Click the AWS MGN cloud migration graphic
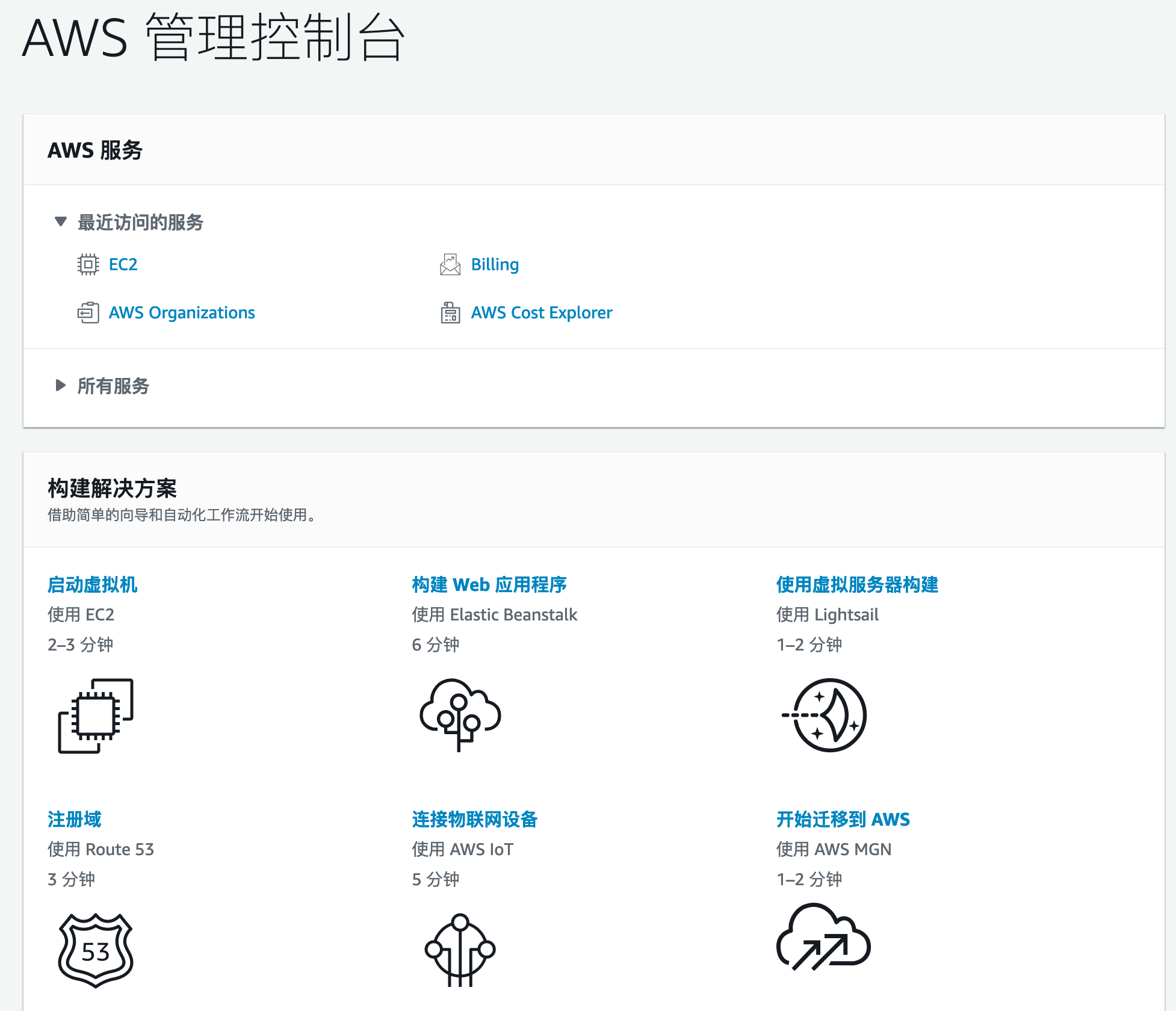 tap(823, 938)
